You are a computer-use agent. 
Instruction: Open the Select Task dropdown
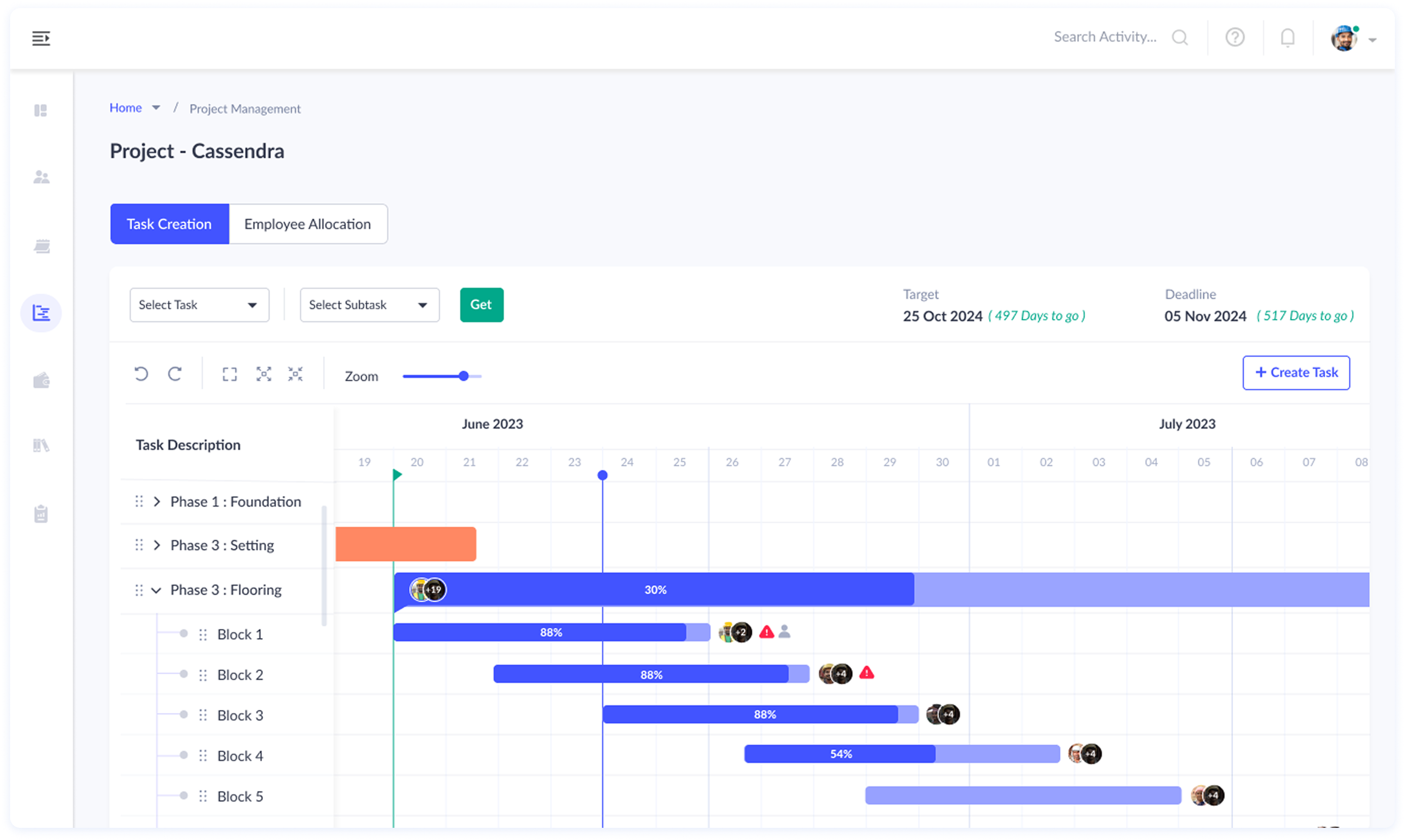pyautogui.click(x=199, y=305)
